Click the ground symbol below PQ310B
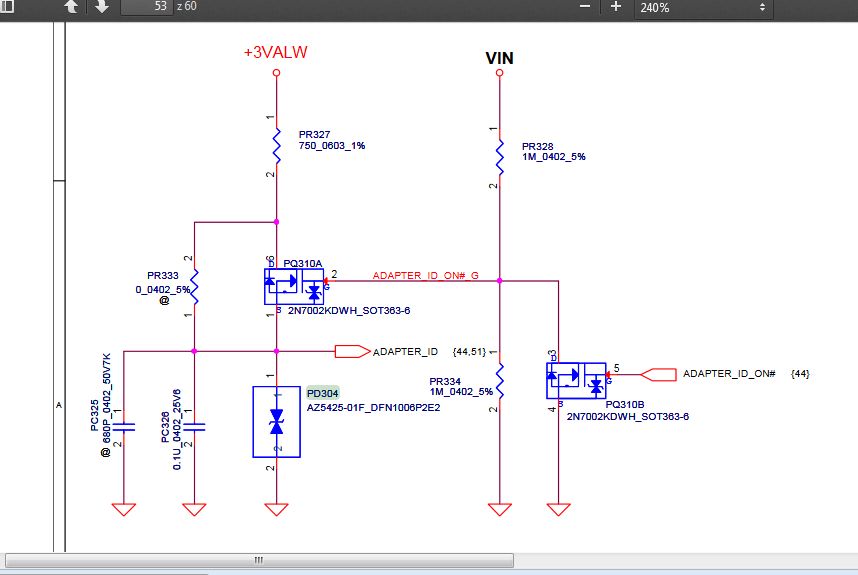The image size is (858, 575). (559, 509)
